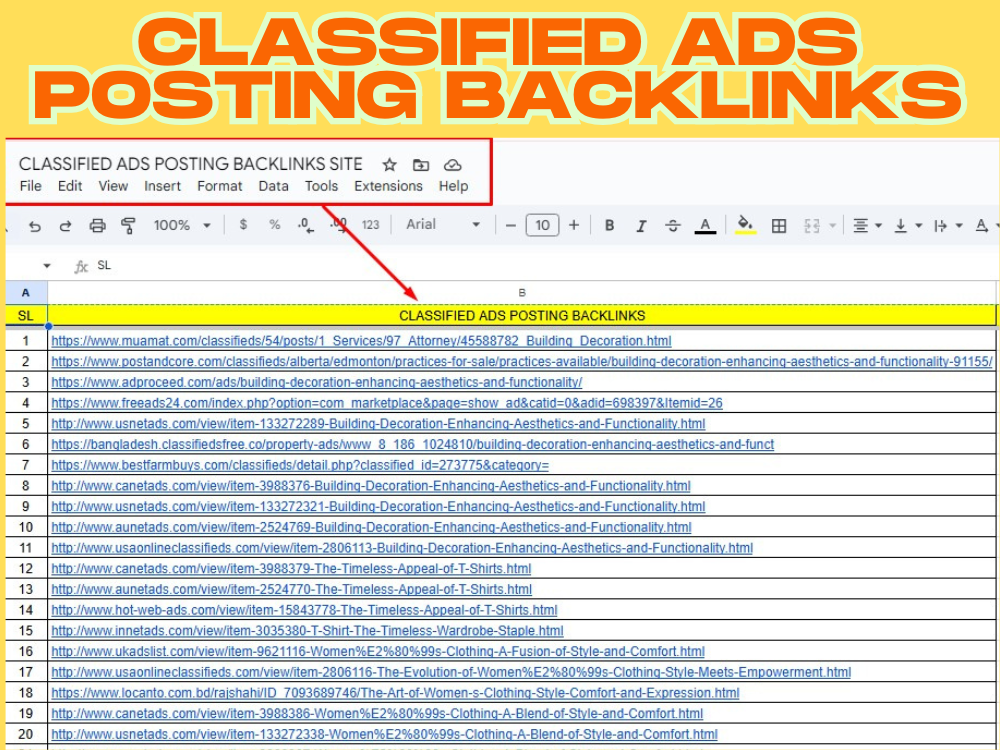Click the Percent format icon
1000x750 pixels.
273,225
